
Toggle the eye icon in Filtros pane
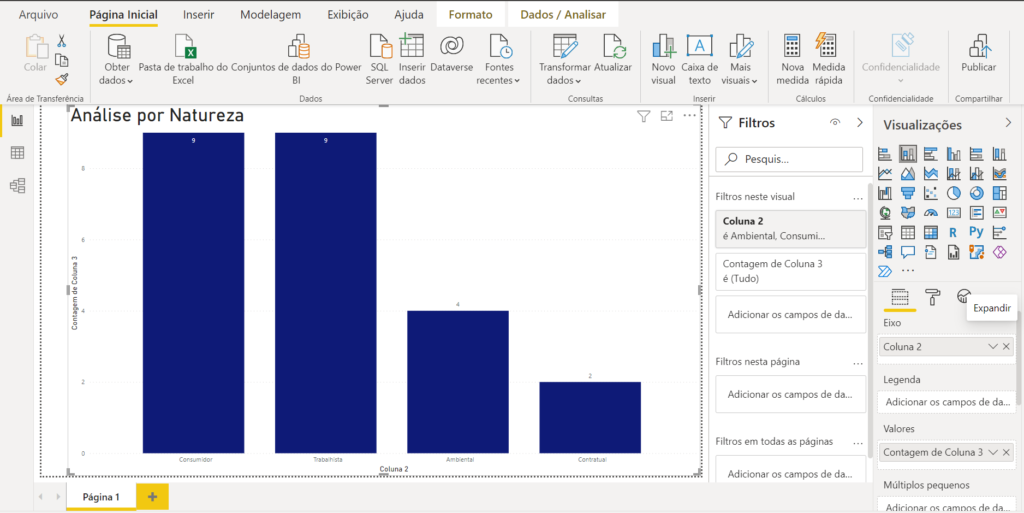[x=835, y=122]
